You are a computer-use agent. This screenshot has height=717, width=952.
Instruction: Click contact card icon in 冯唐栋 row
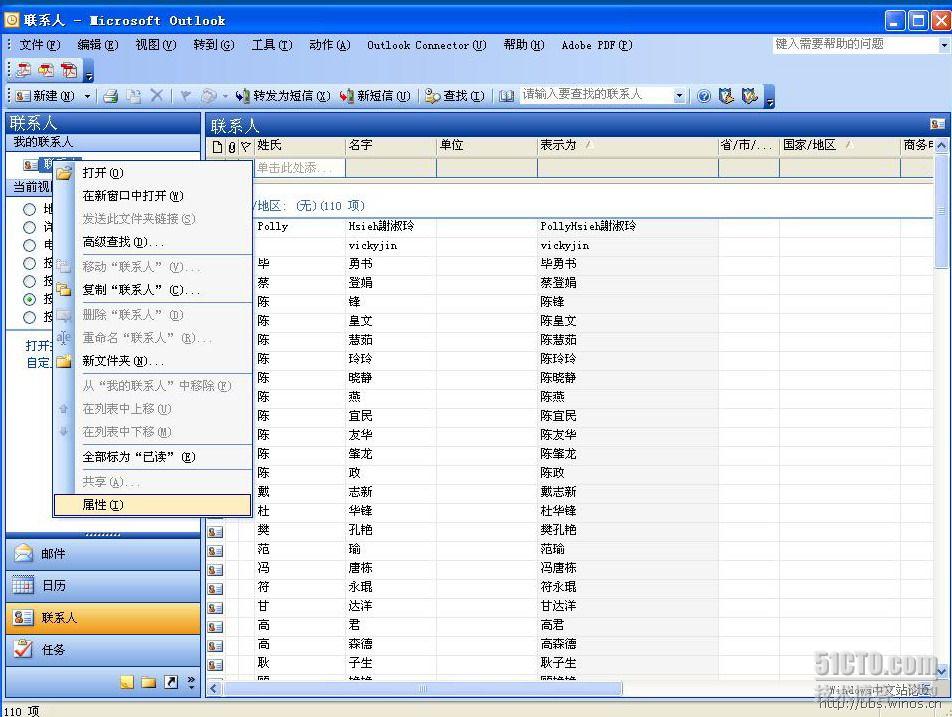(215, 570)
